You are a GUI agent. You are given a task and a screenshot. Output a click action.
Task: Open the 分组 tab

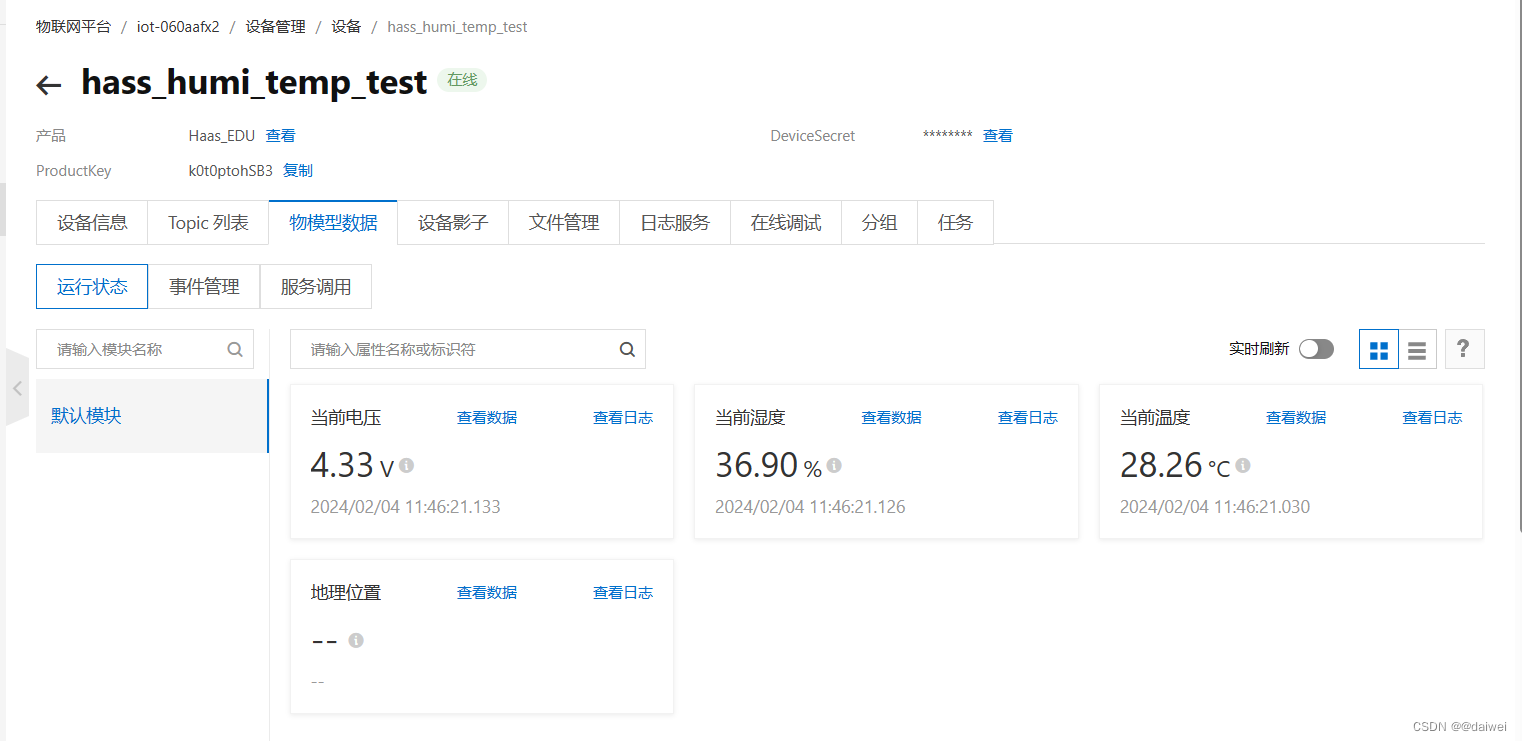click(879, 223)
